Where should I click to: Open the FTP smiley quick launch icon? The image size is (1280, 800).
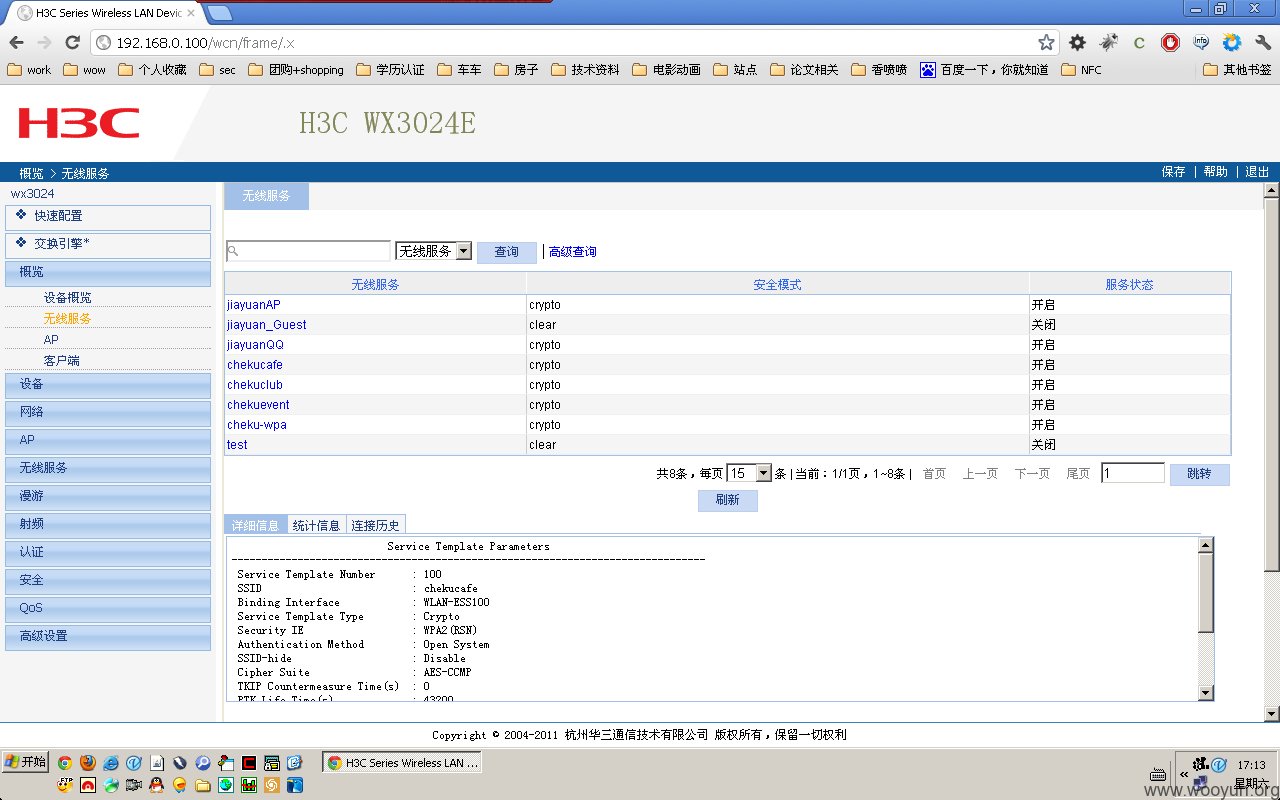pos(65,785)
